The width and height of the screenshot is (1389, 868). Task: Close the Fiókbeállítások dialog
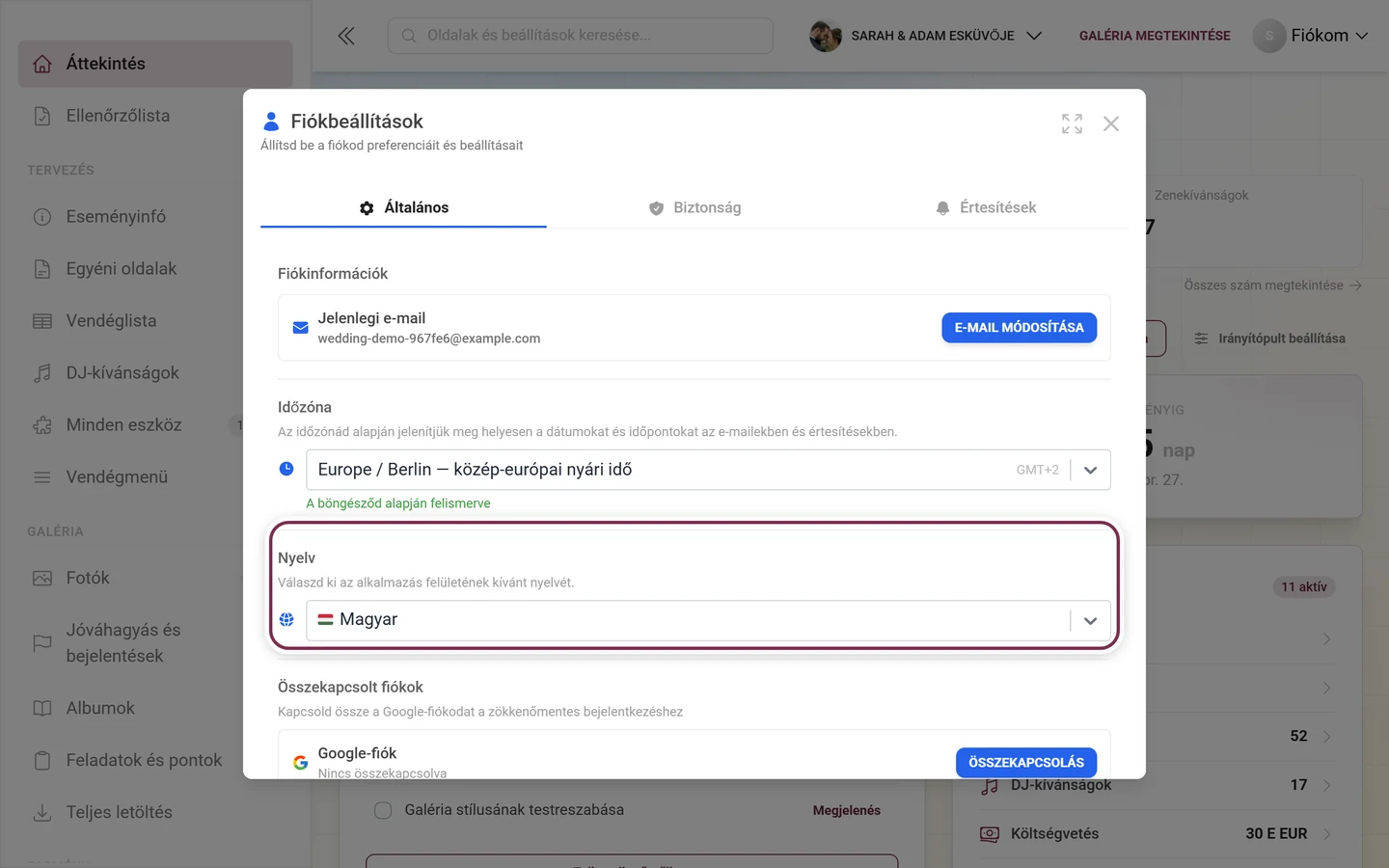(x=1111, y=123)
